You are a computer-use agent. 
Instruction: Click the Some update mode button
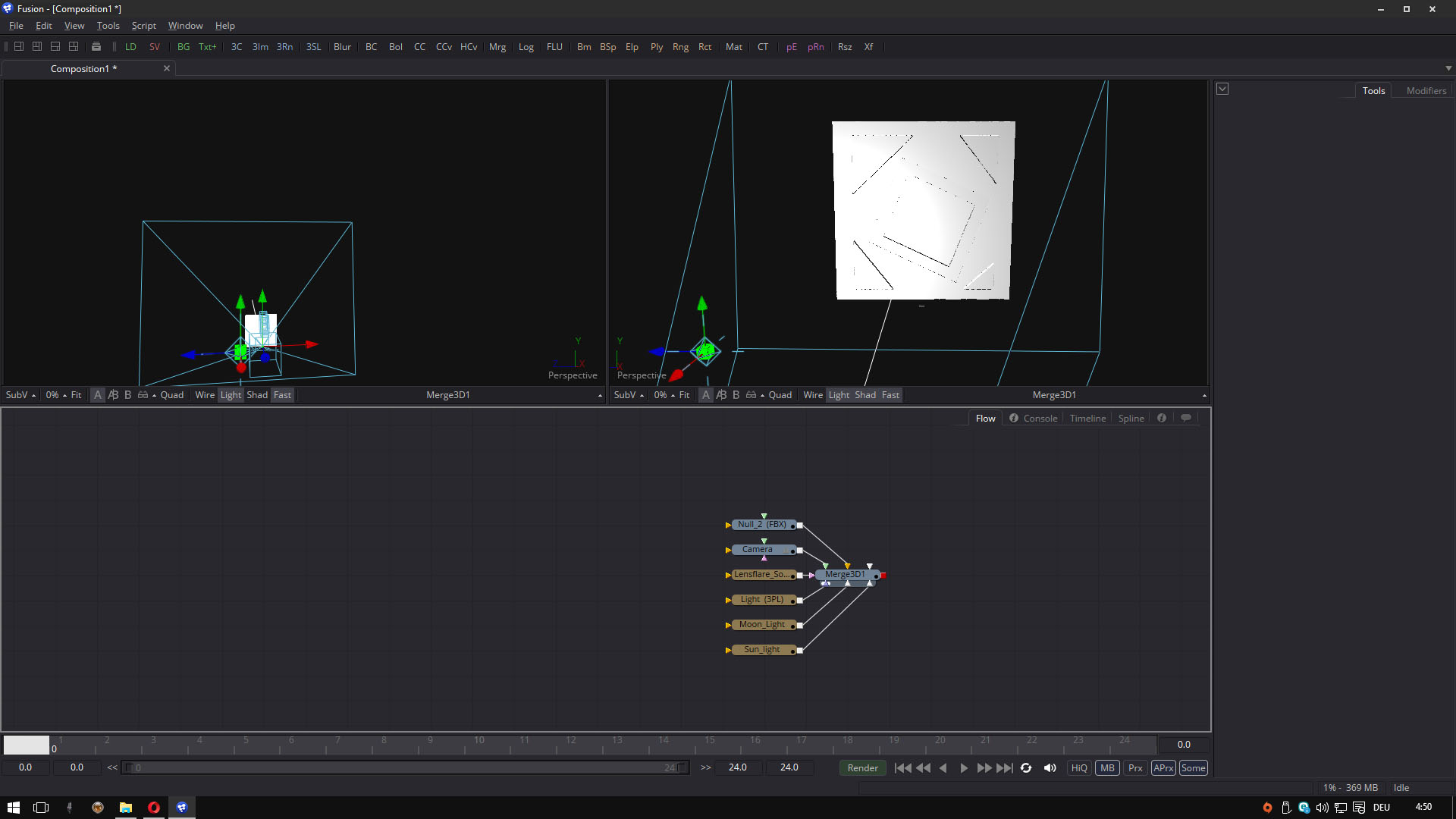tap(1193, 768)
